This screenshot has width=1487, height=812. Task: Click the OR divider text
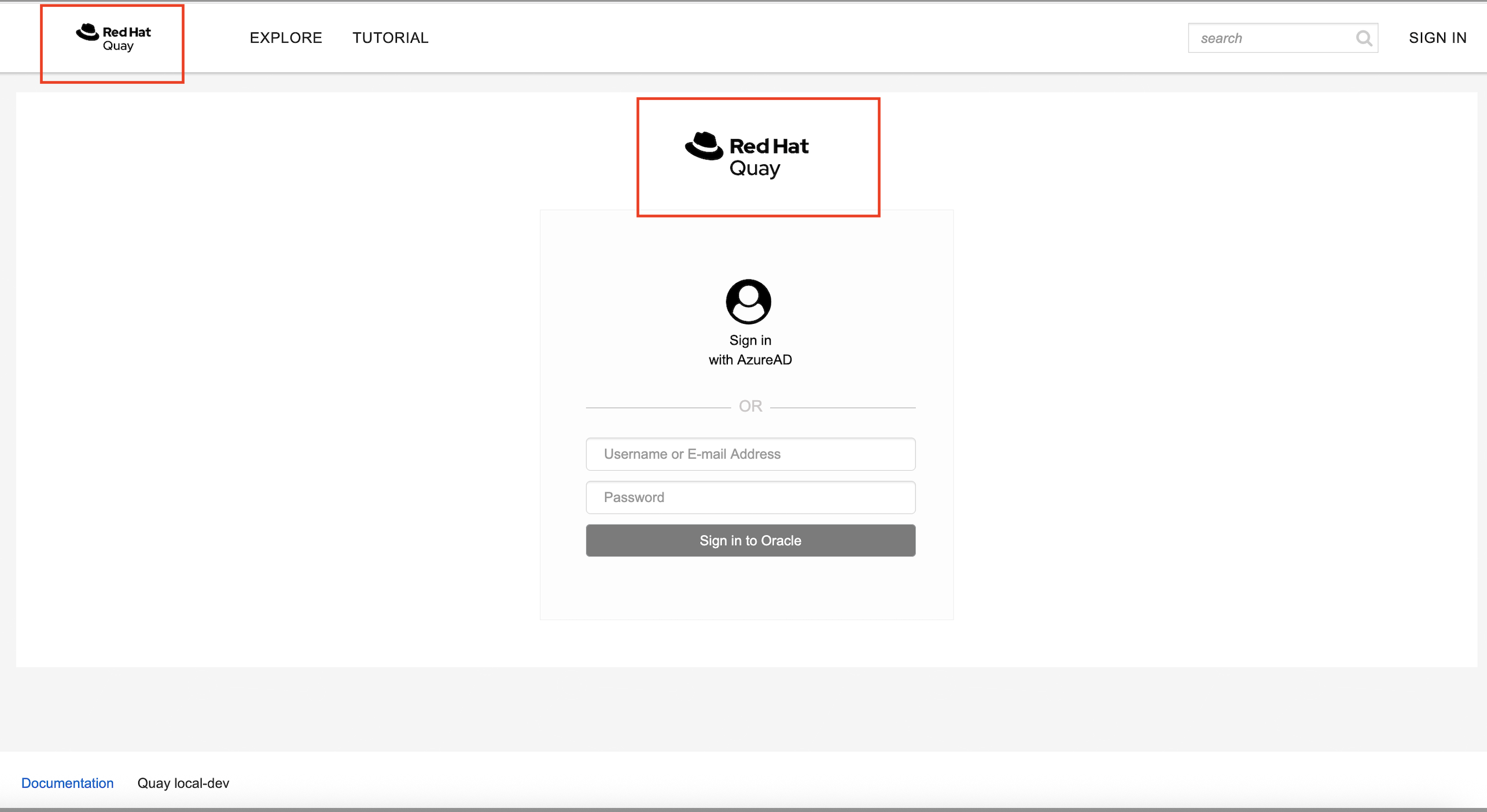(x=750, y=406)
